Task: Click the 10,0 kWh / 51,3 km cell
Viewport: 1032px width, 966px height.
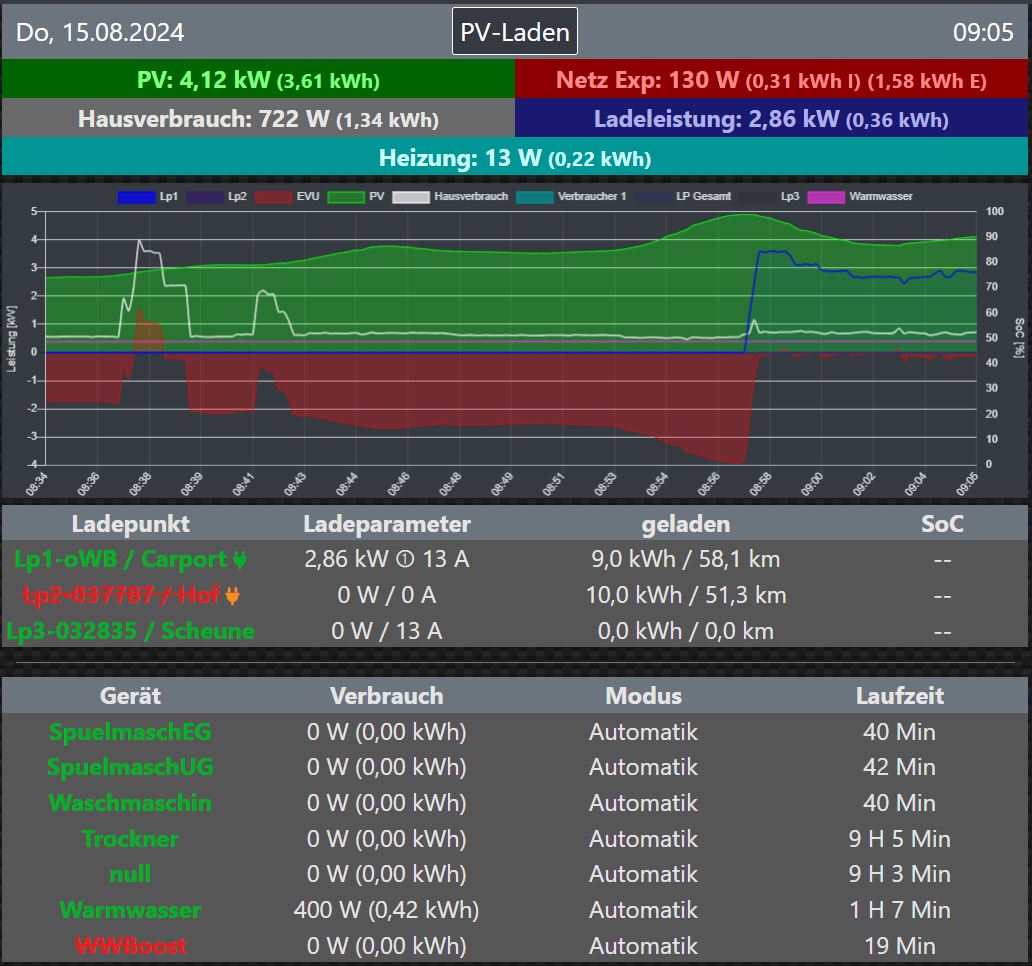Action: tap(686, 596)
